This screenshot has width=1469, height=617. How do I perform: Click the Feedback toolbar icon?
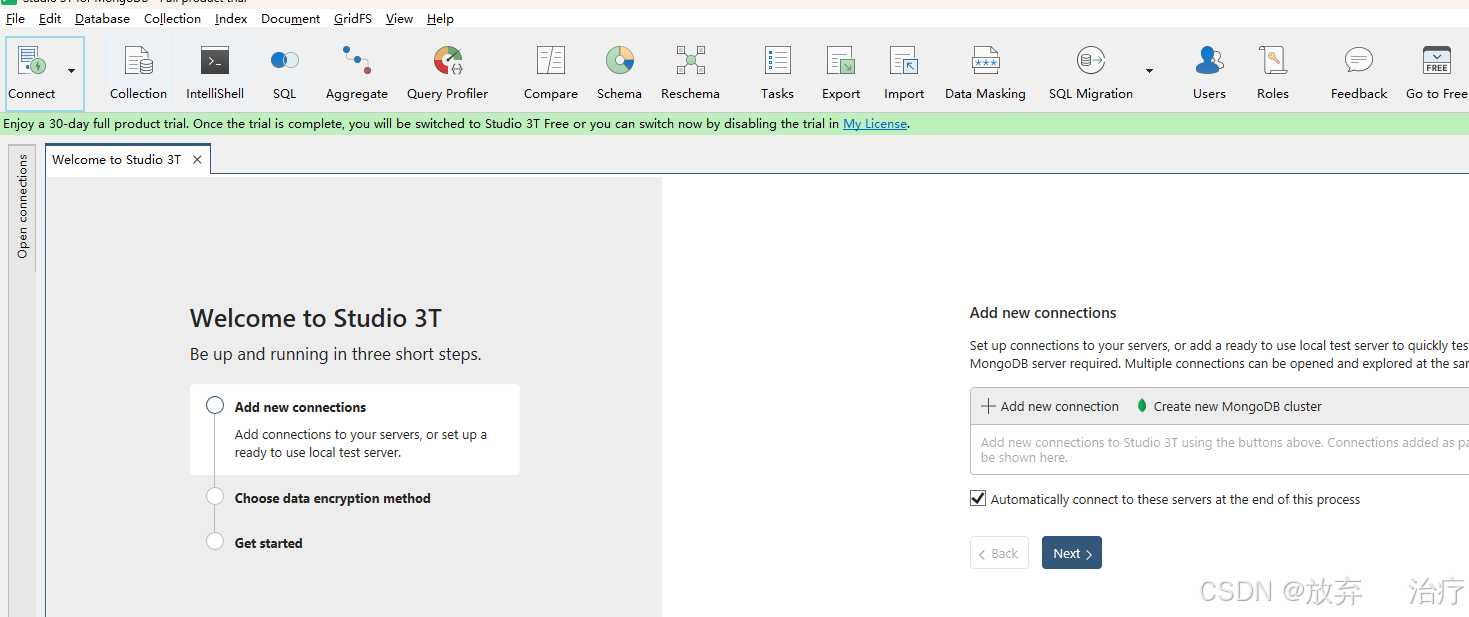click(1359, 72)
